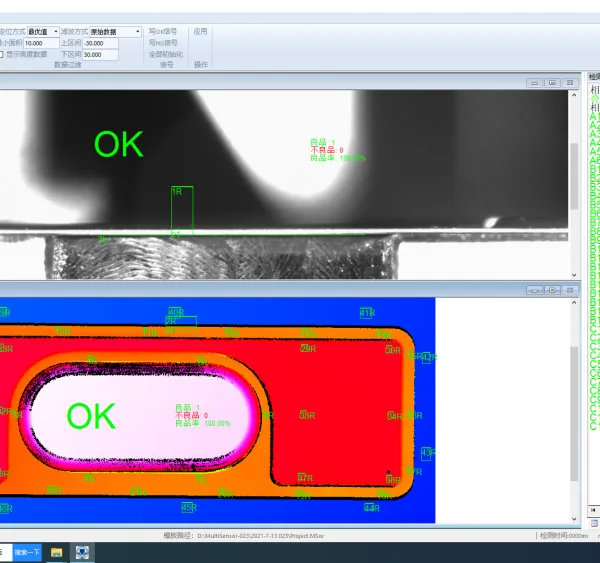Maximize the upper camera image pane
This screenshot has height=563, width=600.
coord(552,83)
